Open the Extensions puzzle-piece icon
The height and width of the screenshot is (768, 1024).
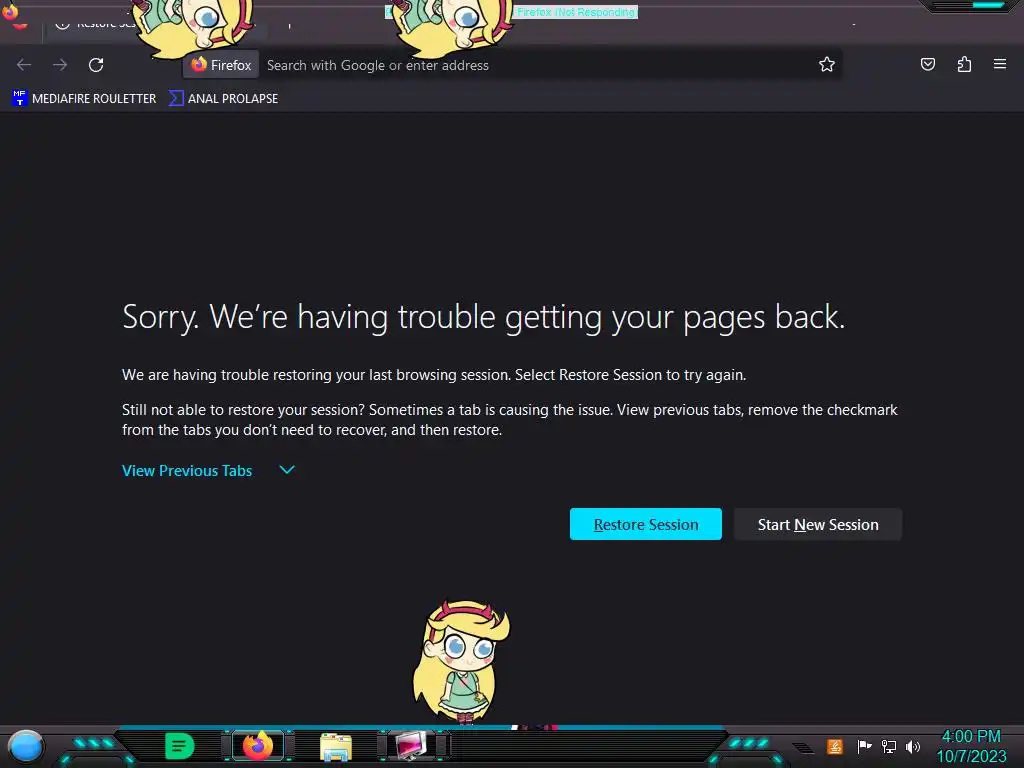coord(964,64)
